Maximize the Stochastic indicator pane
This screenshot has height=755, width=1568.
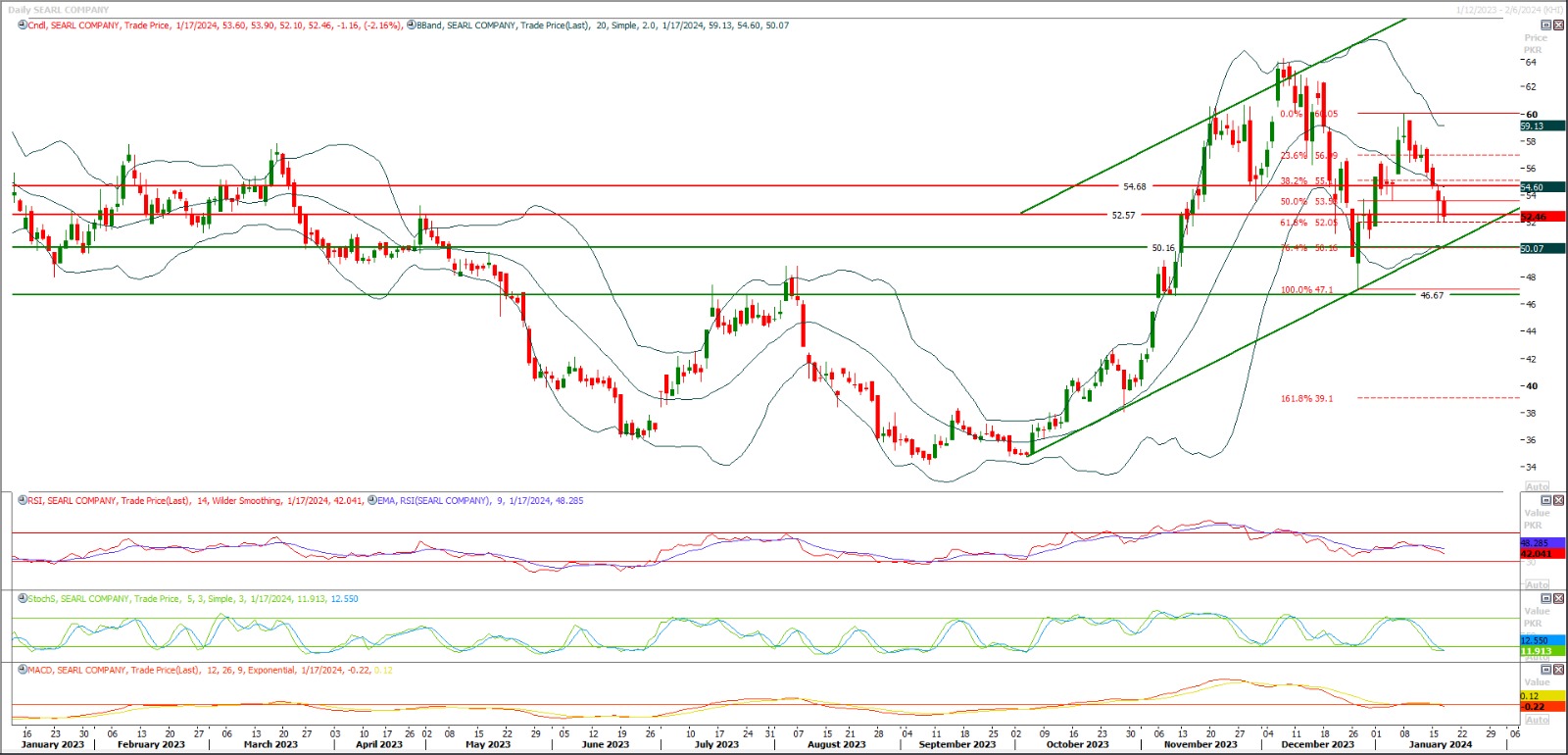(x=1546, y=598)
